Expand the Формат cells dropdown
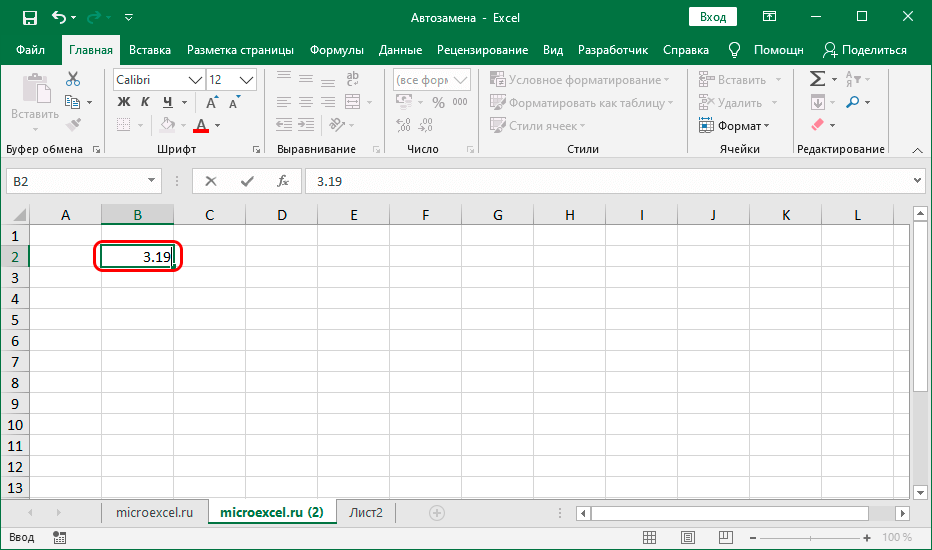Image resolution: width=932 pixels, height=550 pixels. tap(742, 126)
